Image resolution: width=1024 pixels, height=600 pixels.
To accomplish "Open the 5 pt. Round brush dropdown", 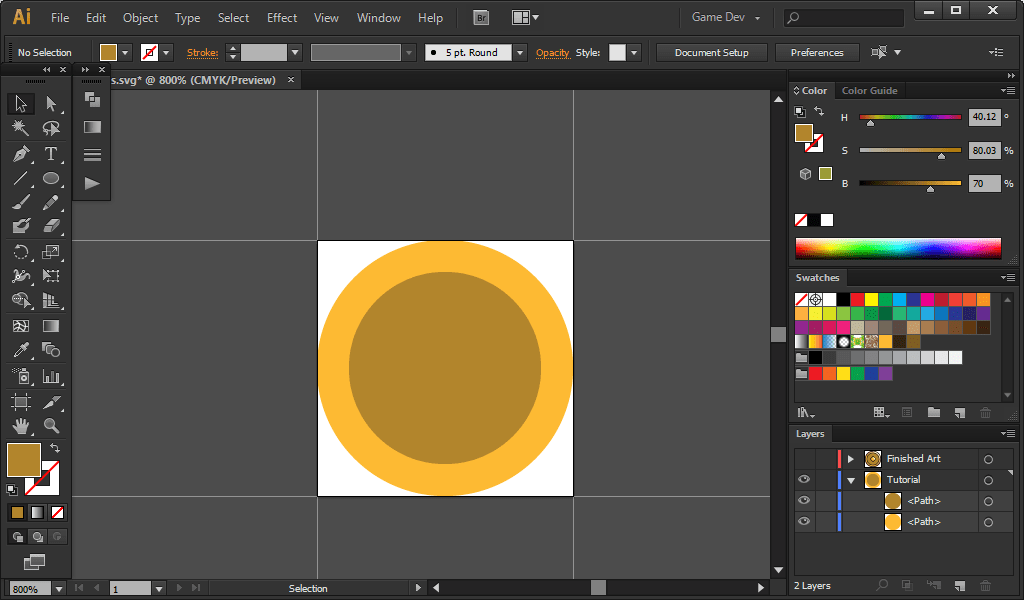I will pos(520,53).
